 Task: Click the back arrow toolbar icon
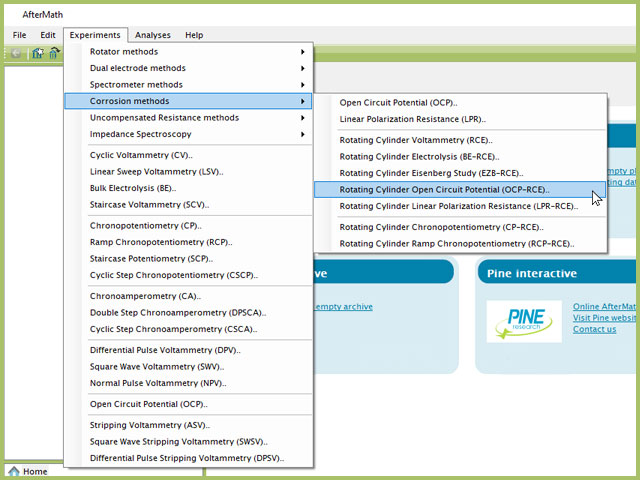point(16,53)
